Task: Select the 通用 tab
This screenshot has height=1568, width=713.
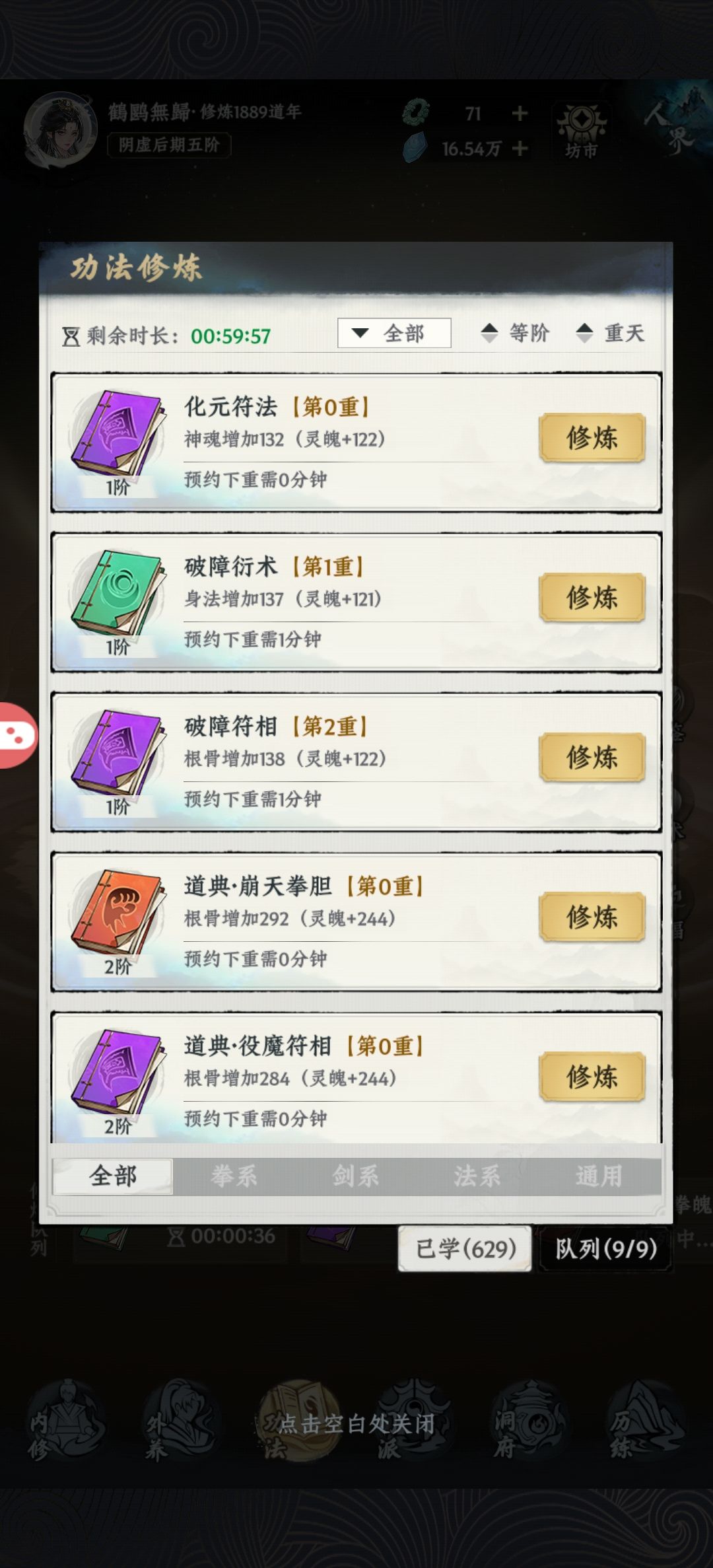Action: 599,1176
